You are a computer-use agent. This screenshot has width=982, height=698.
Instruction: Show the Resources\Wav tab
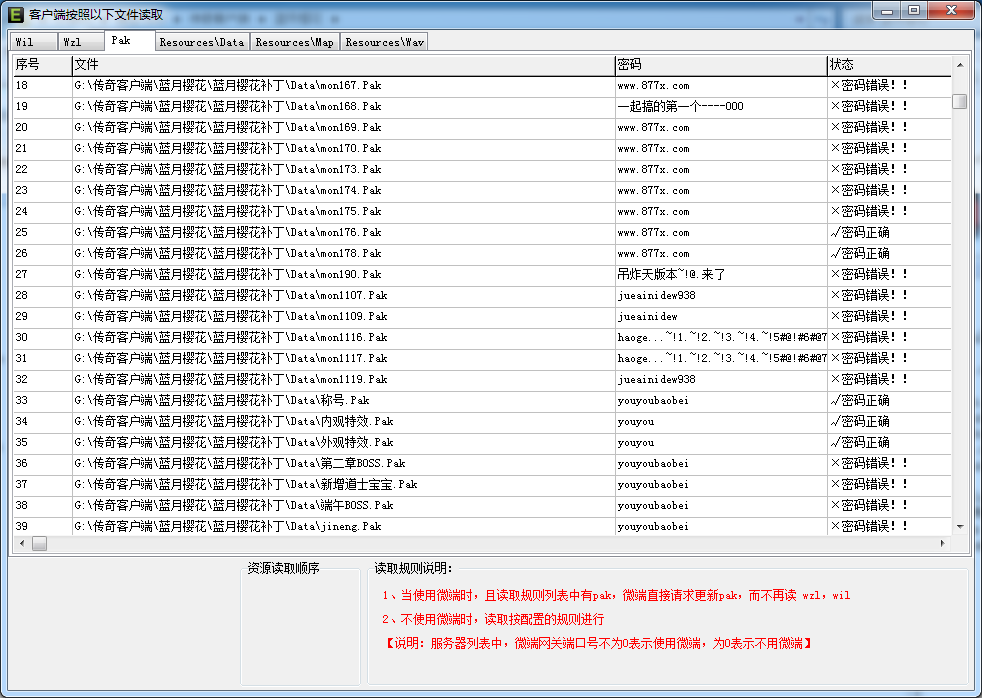[384, 42]
